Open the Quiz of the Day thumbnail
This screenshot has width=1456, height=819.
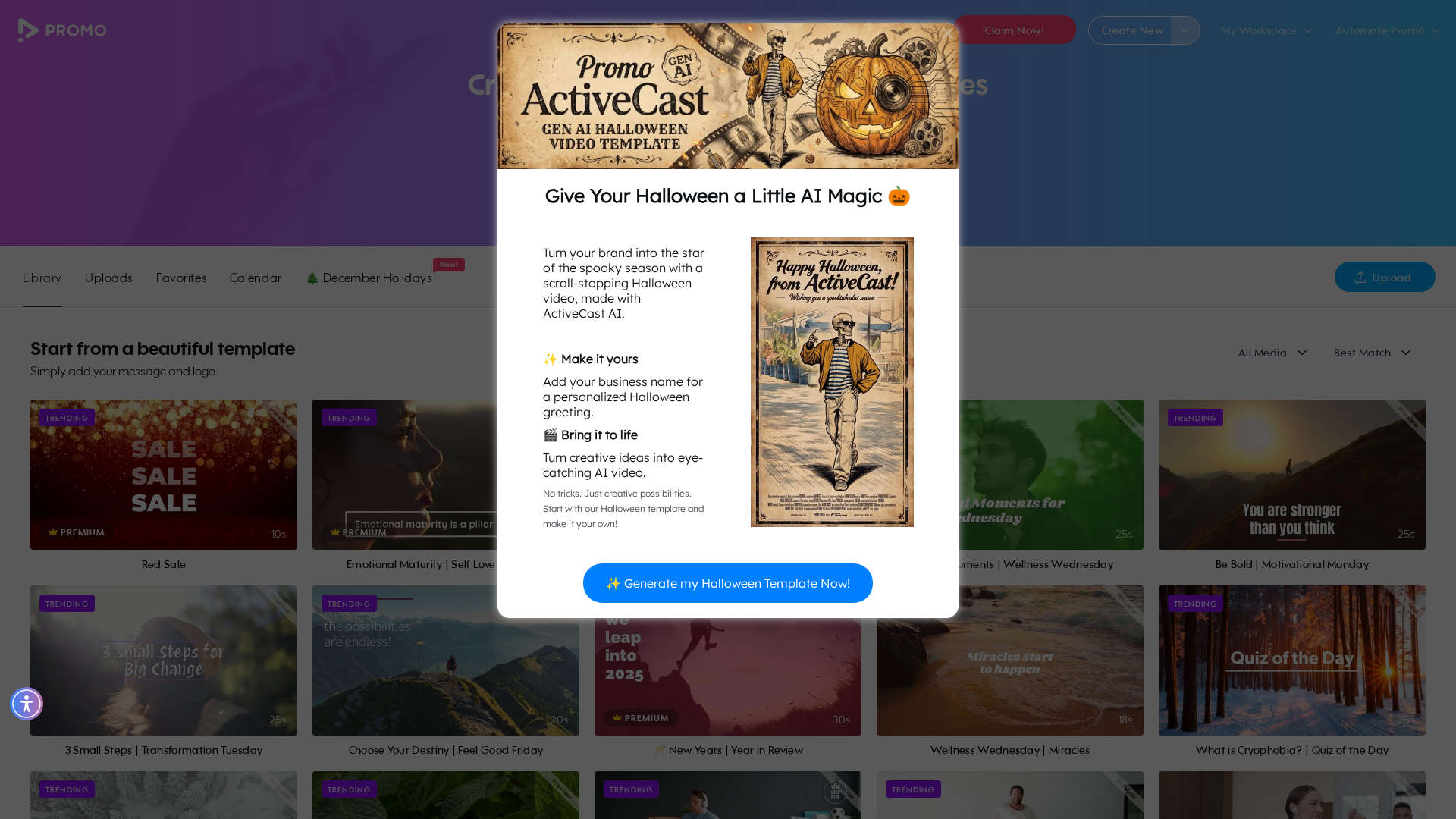[1292, 661]
